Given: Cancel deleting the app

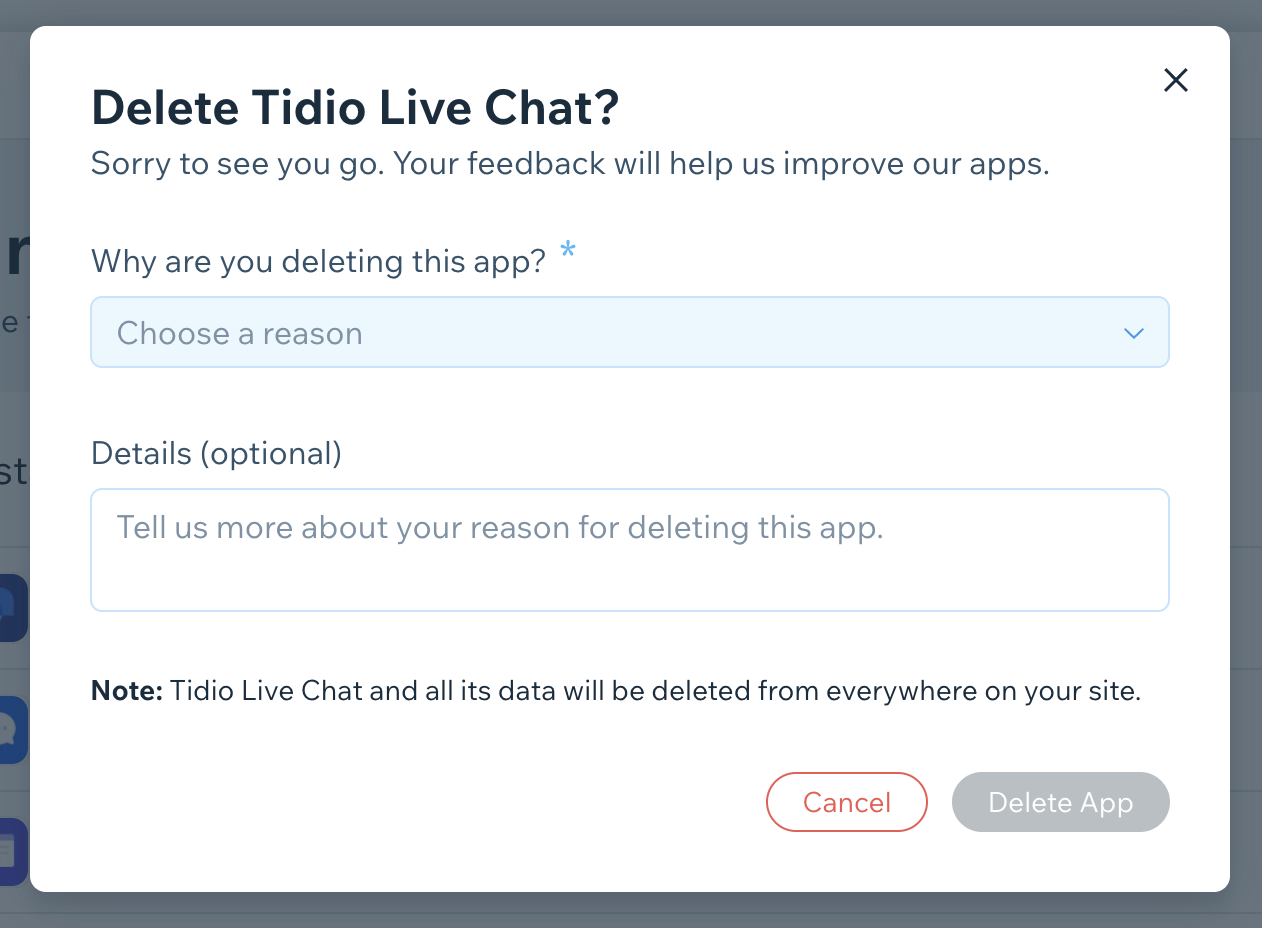Looking at the screenshot, I should click(847, 802).
